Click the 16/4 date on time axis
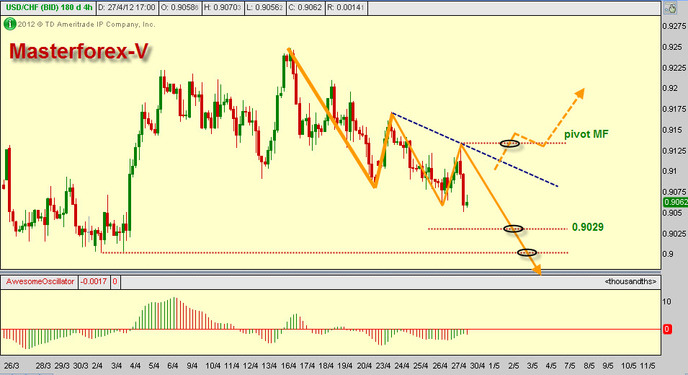The image size is (688, 375). tap(288, 366)
